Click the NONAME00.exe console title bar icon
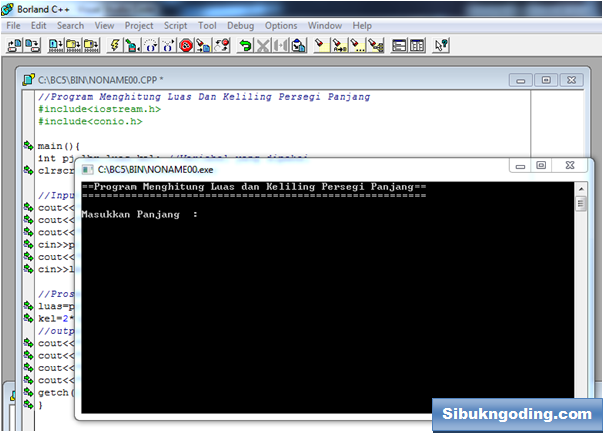The height and width of the screenshot is (434, 603). (x=88, y=170)
